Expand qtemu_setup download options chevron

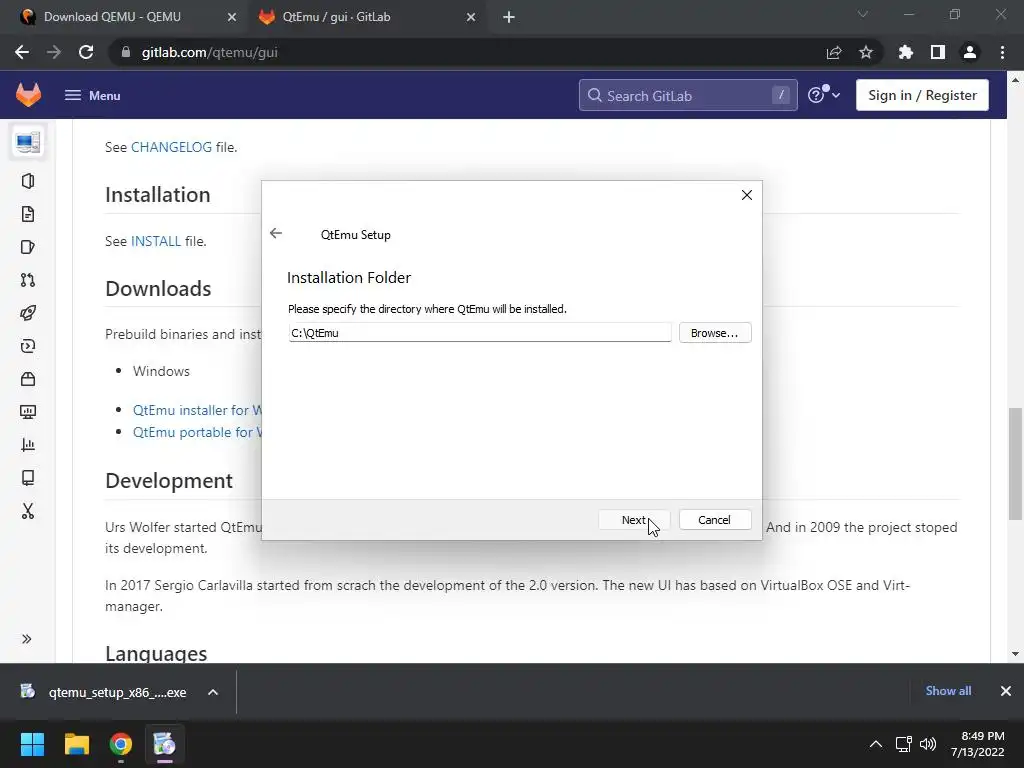[x=213, y=692]
